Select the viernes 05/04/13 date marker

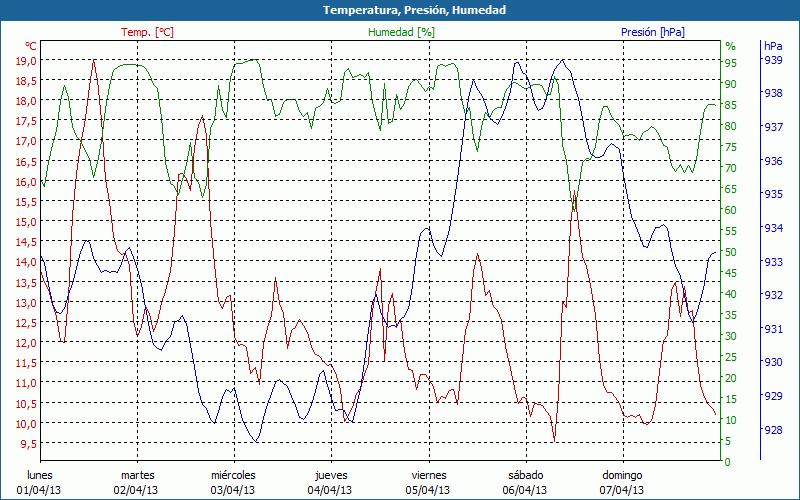(x=429, y=483)
